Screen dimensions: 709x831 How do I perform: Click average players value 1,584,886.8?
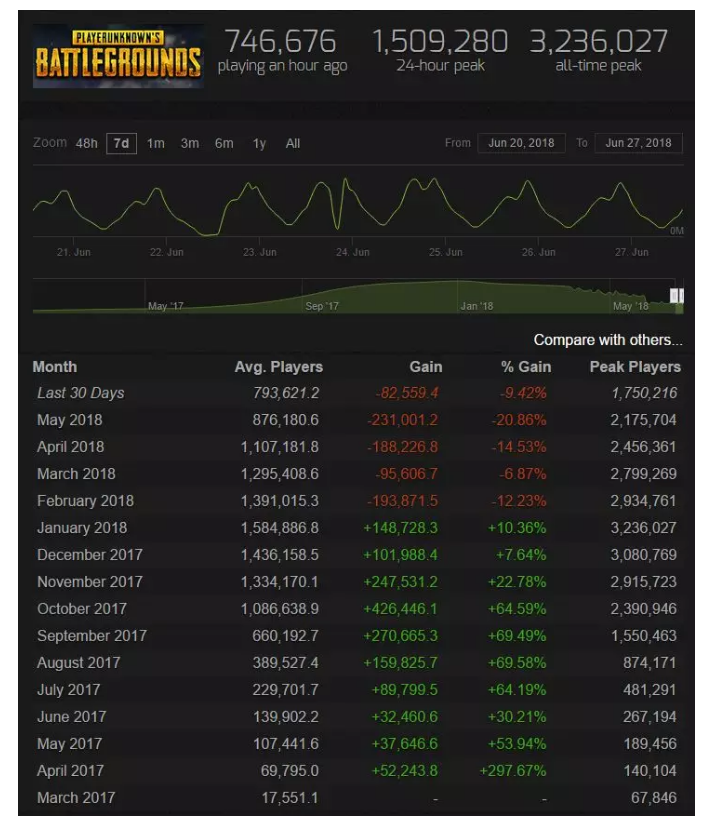280,528
